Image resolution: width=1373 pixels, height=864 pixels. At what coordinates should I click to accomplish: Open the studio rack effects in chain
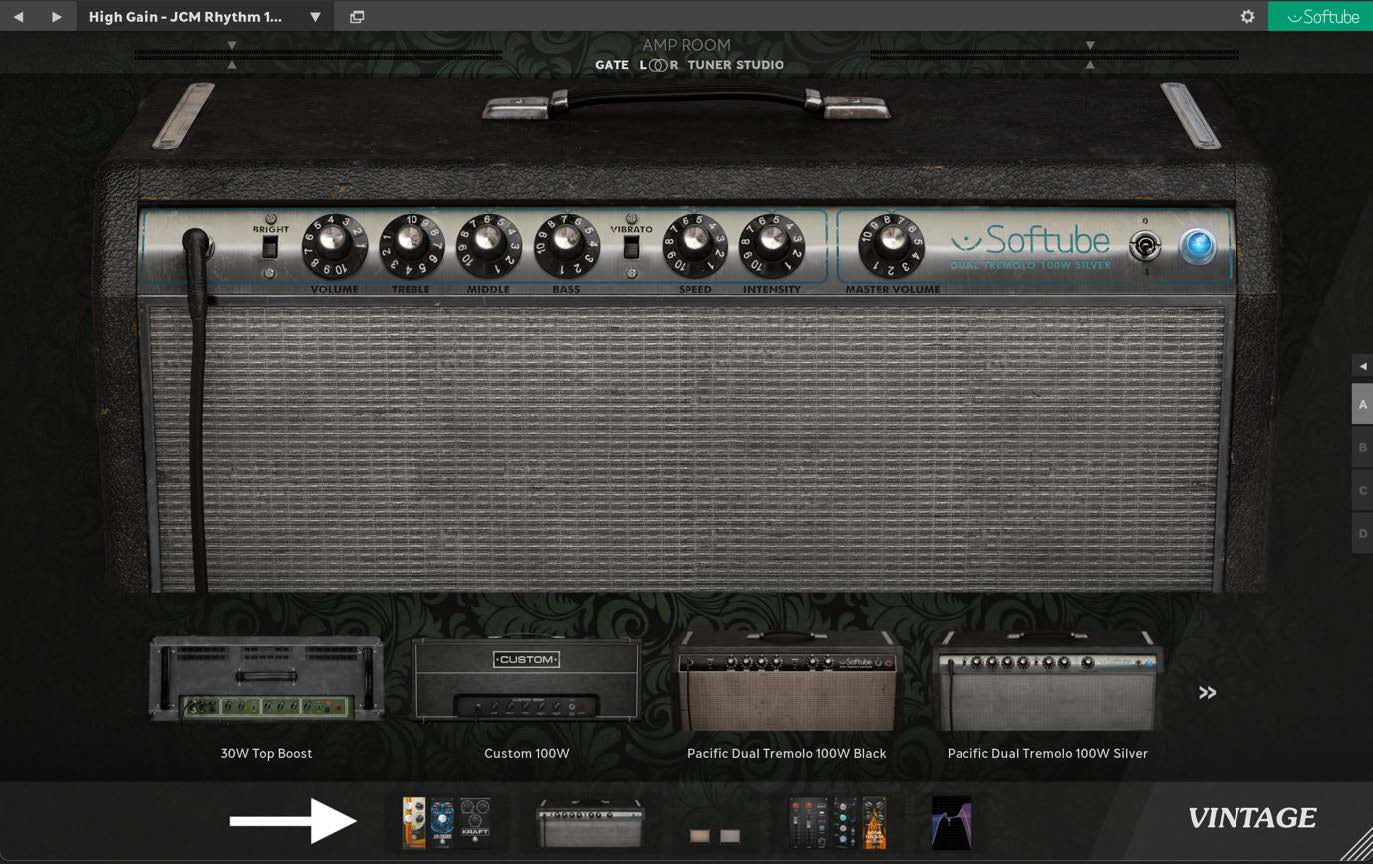point(838,822)
